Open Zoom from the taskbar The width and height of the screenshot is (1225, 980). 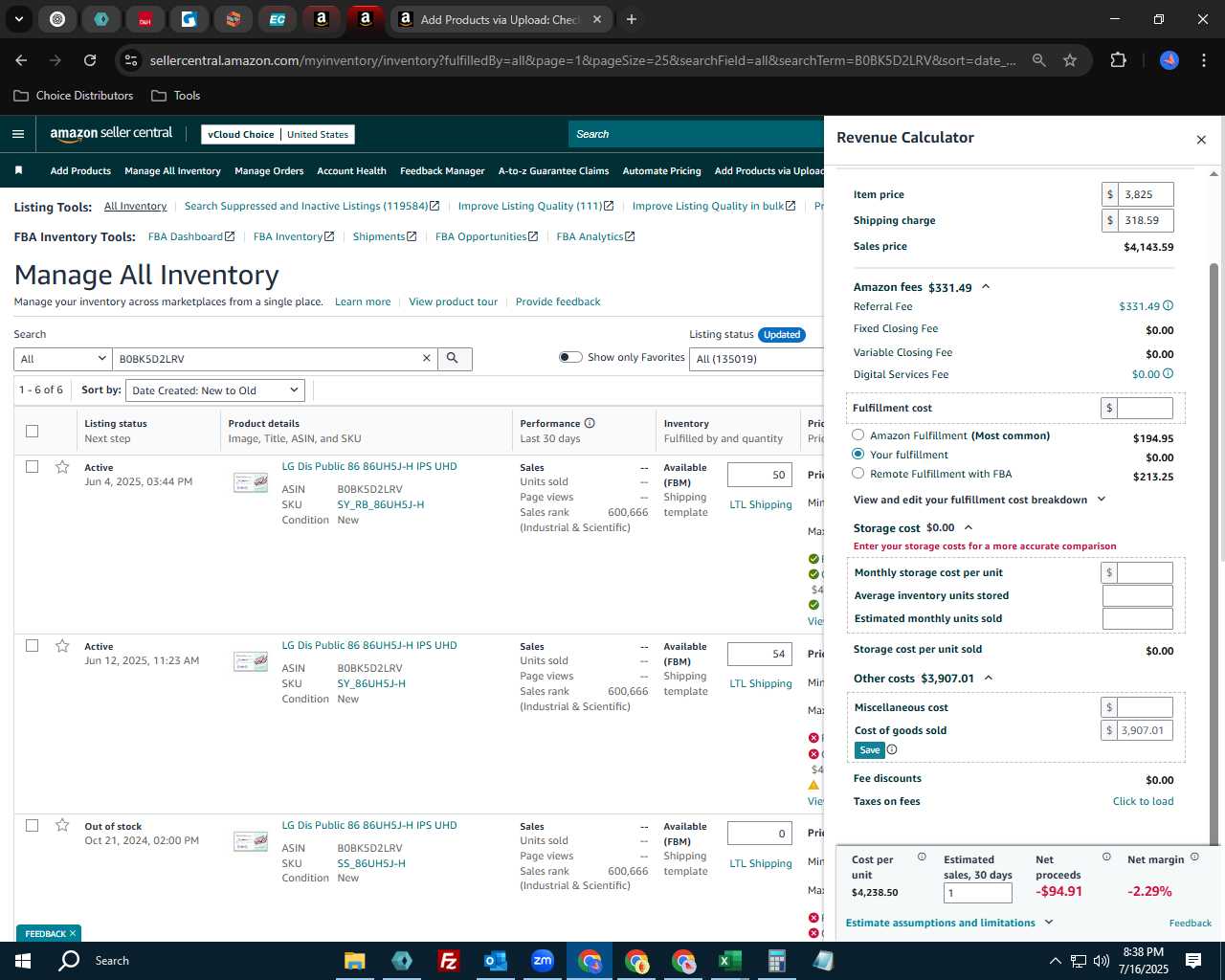[x=542, y=961]
